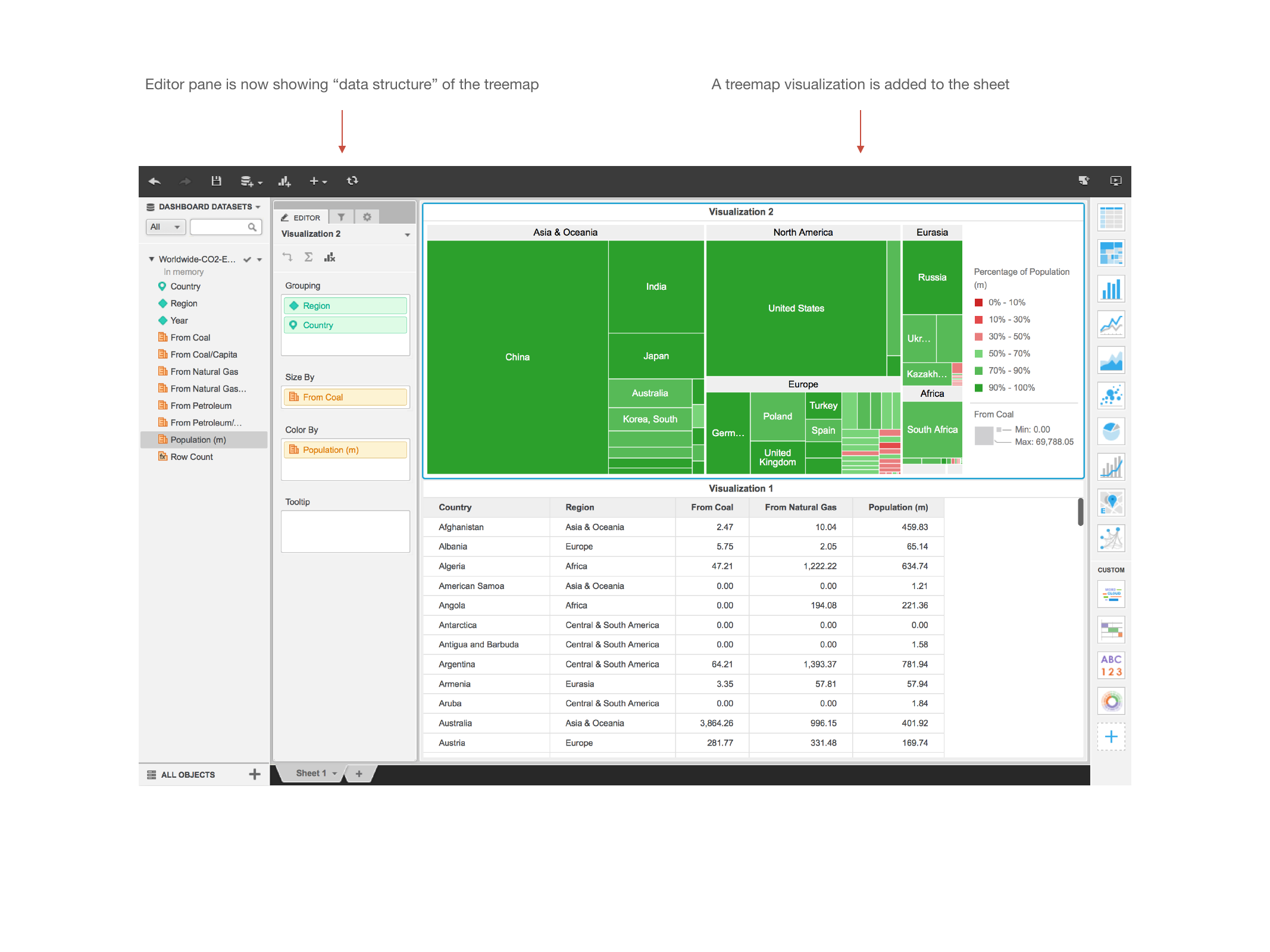Click the 90% - 100% legend swatch
The width and height of the screenshot is (1270, 952).
pos(978,388)
